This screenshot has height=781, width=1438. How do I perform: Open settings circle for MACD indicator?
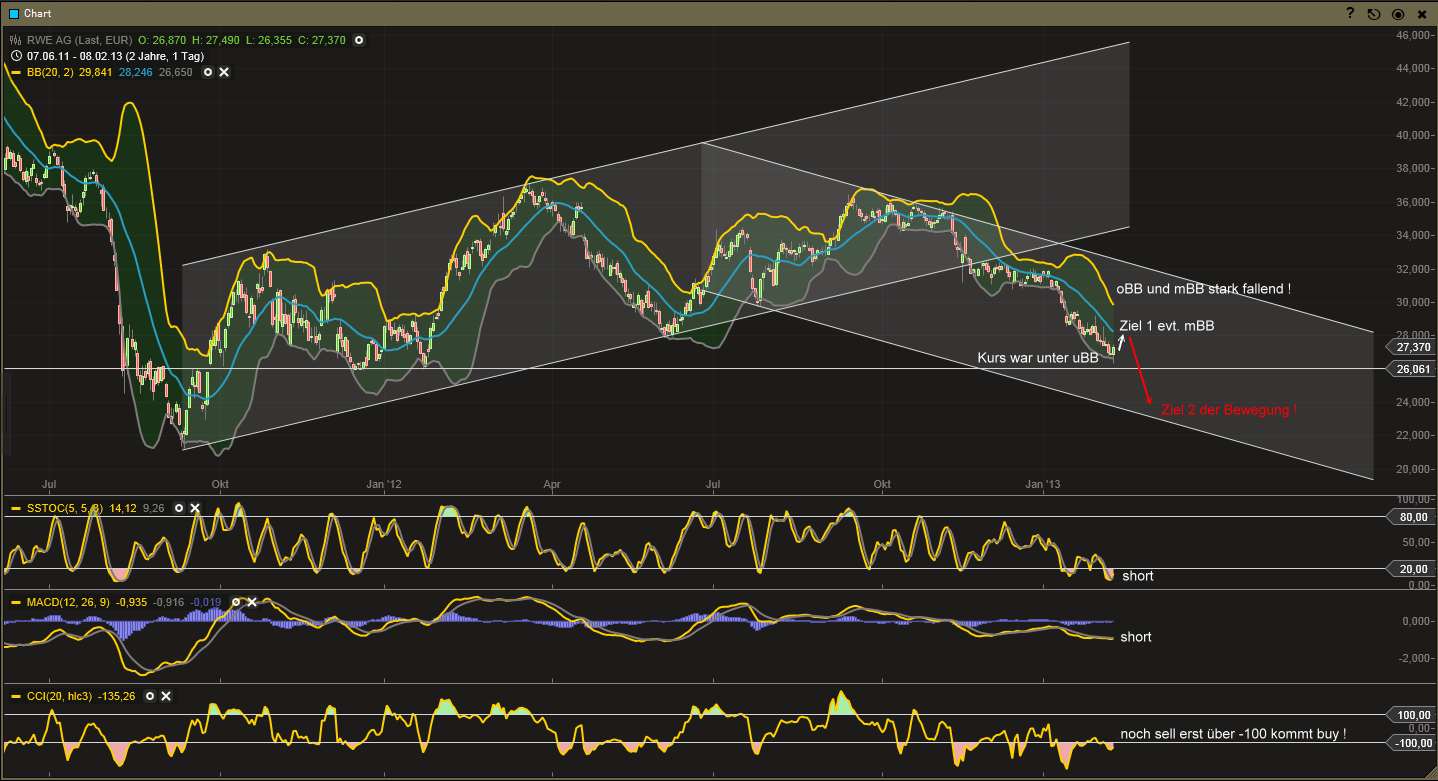coord(236,602)
